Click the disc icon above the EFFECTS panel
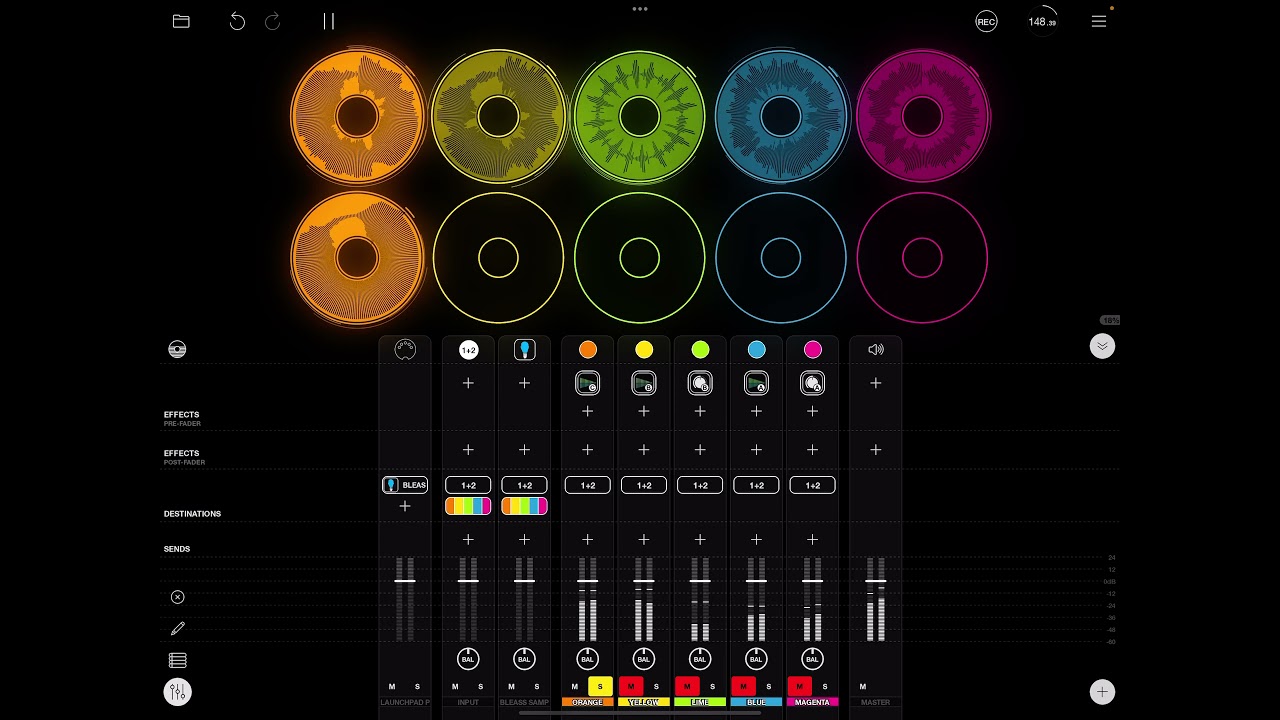This screenshot has height=720, width=1280. pos(177,349)
